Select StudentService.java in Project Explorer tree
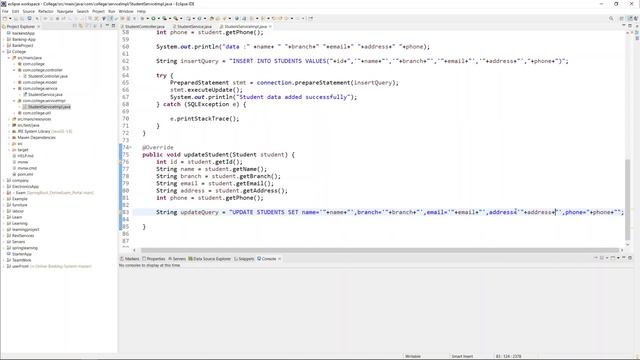Screen dimensions: 640x360 pos(42,95)
